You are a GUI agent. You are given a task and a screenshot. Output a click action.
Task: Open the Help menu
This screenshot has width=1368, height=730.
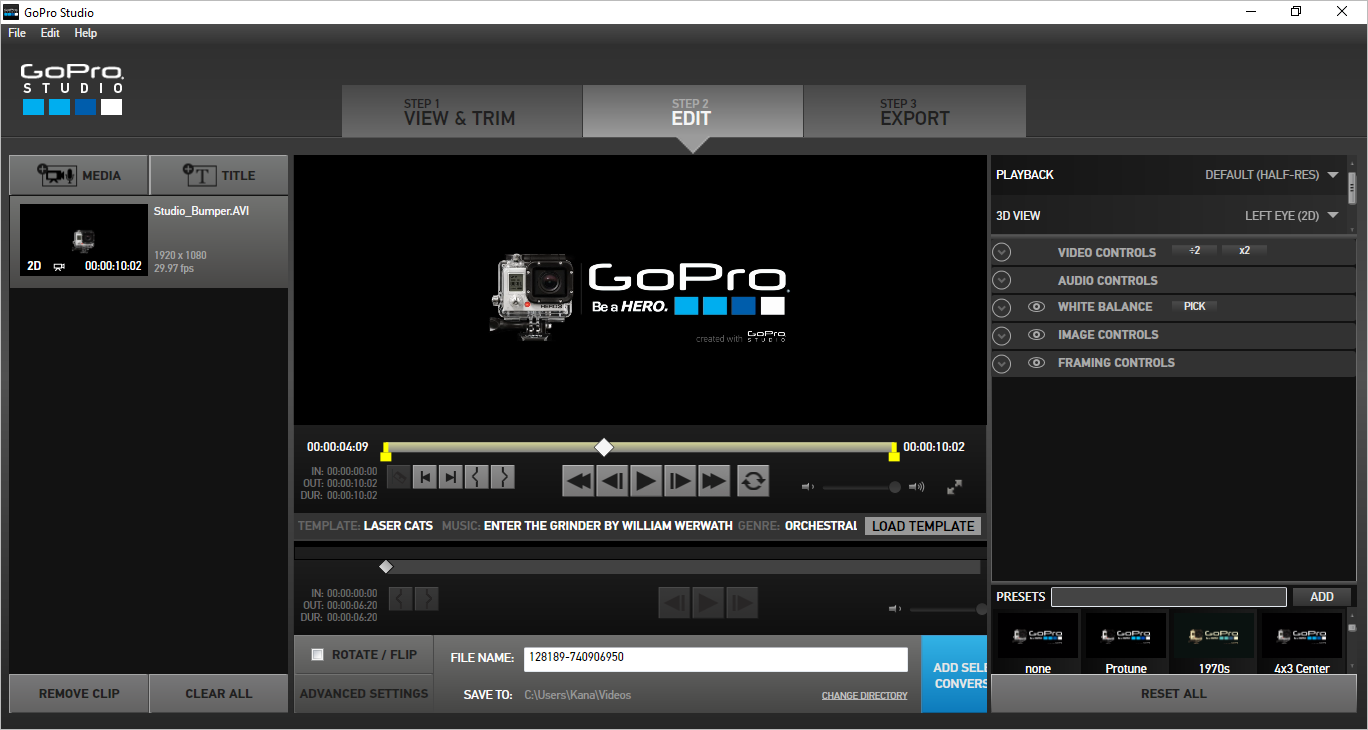point(86,33)
